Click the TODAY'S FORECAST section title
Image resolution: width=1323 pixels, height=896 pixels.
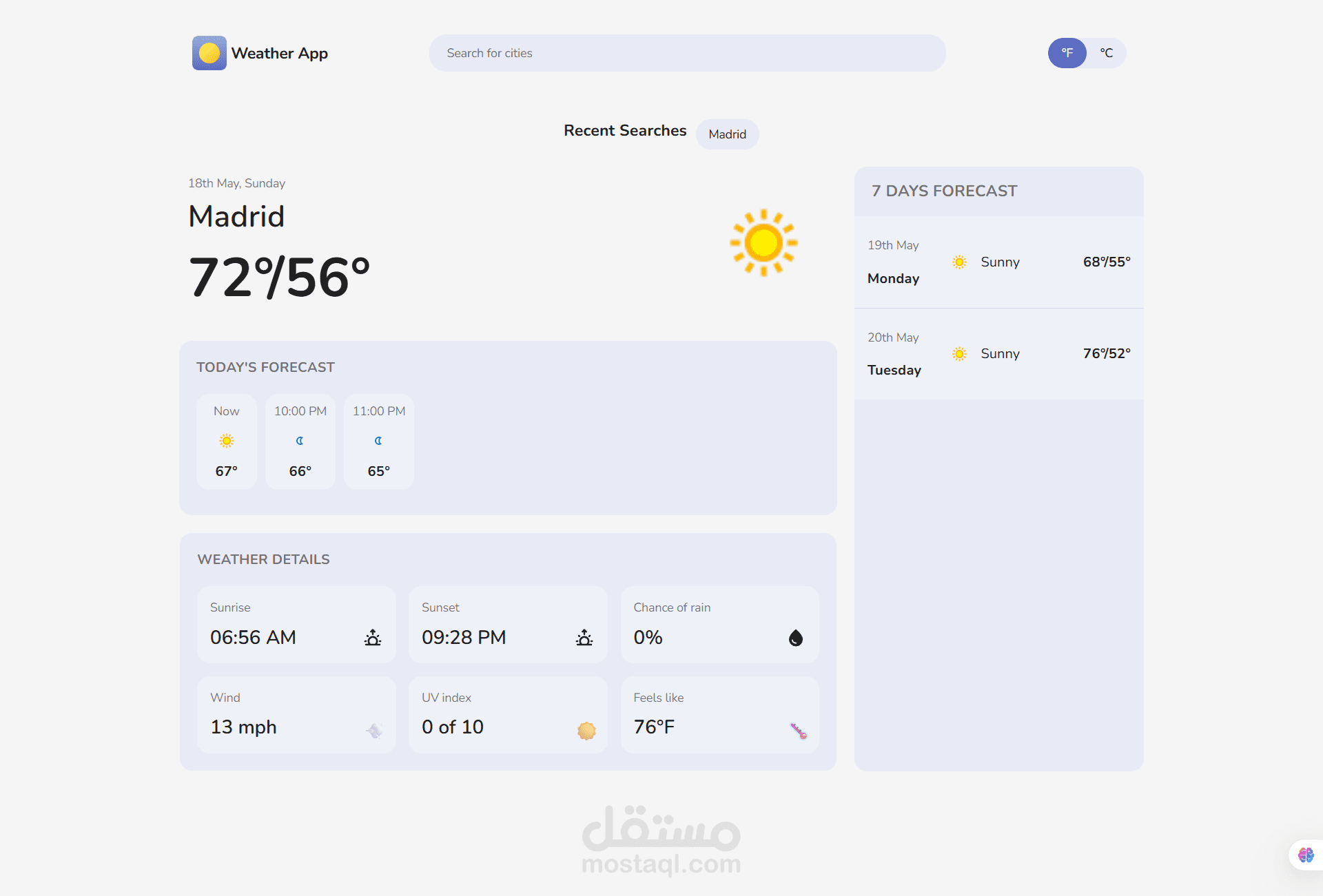click(x=266, y=367)
